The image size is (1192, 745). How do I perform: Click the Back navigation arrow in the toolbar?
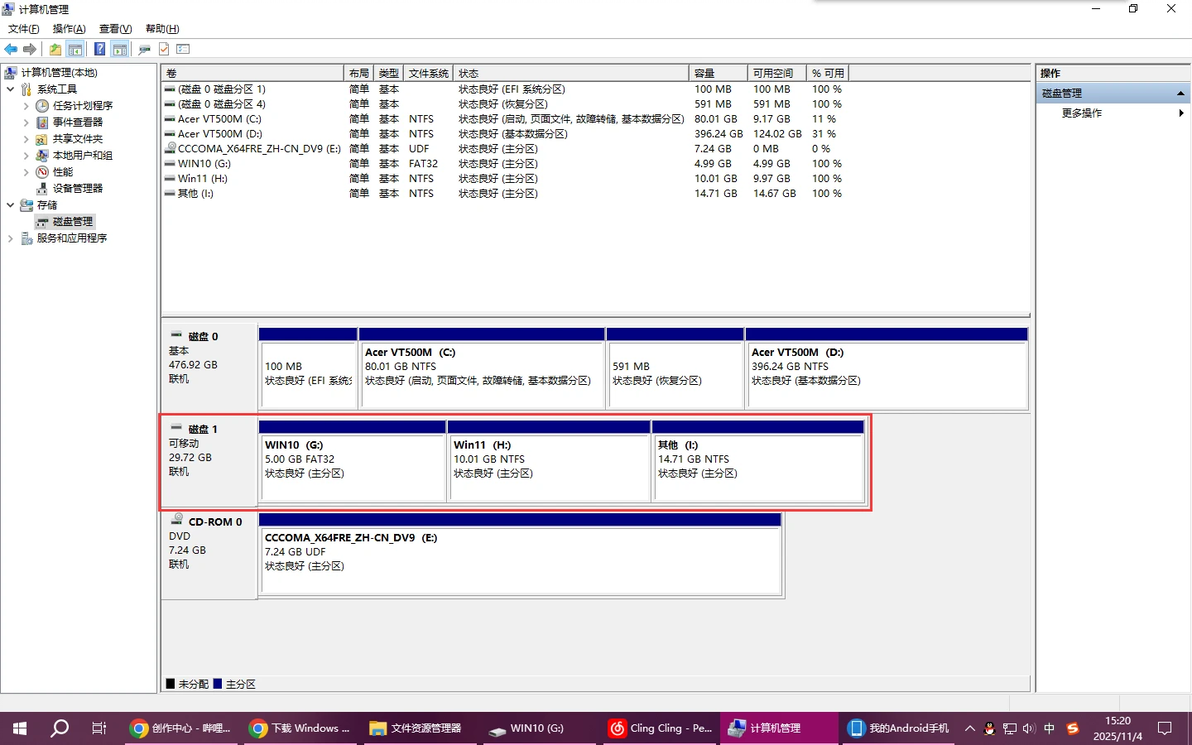(x=11, y=48)
